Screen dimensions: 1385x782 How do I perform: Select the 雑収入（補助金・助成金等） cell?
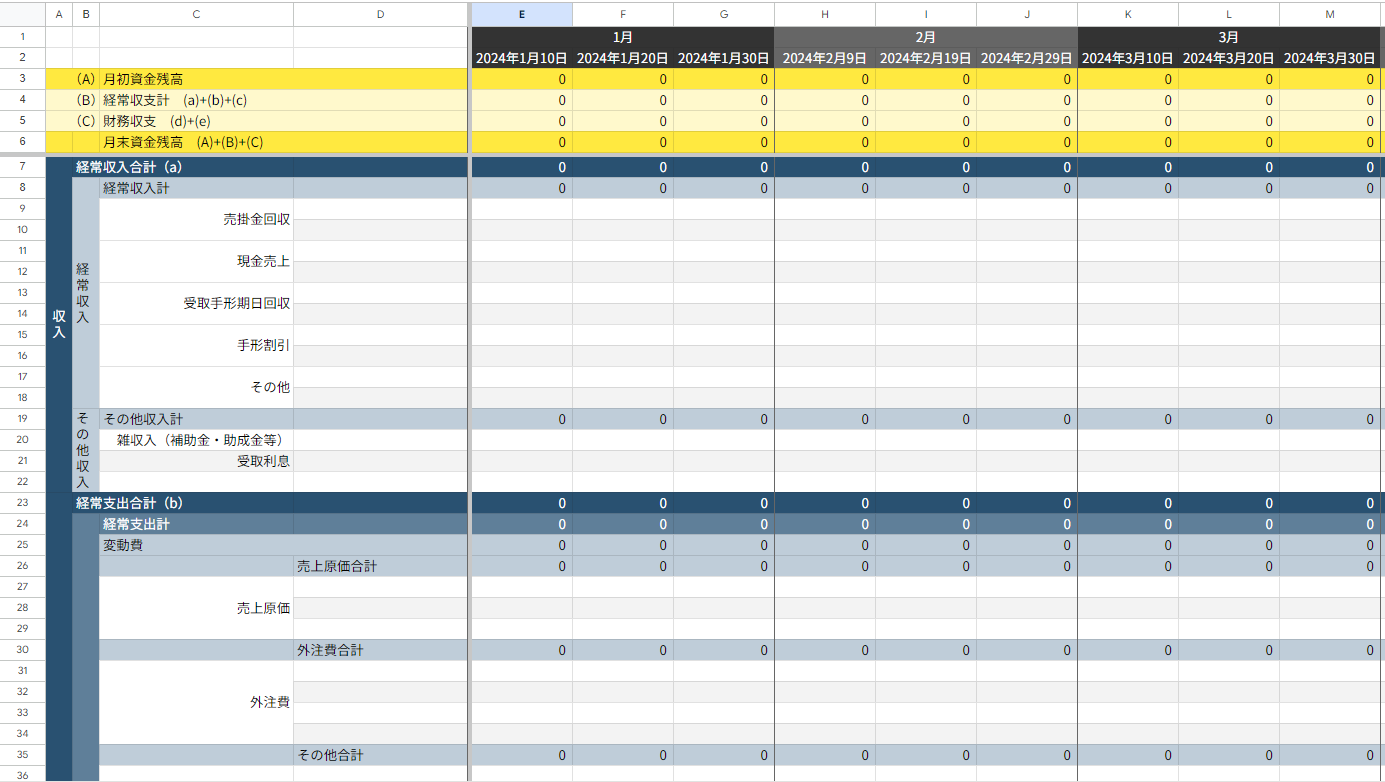pos(196,440)
